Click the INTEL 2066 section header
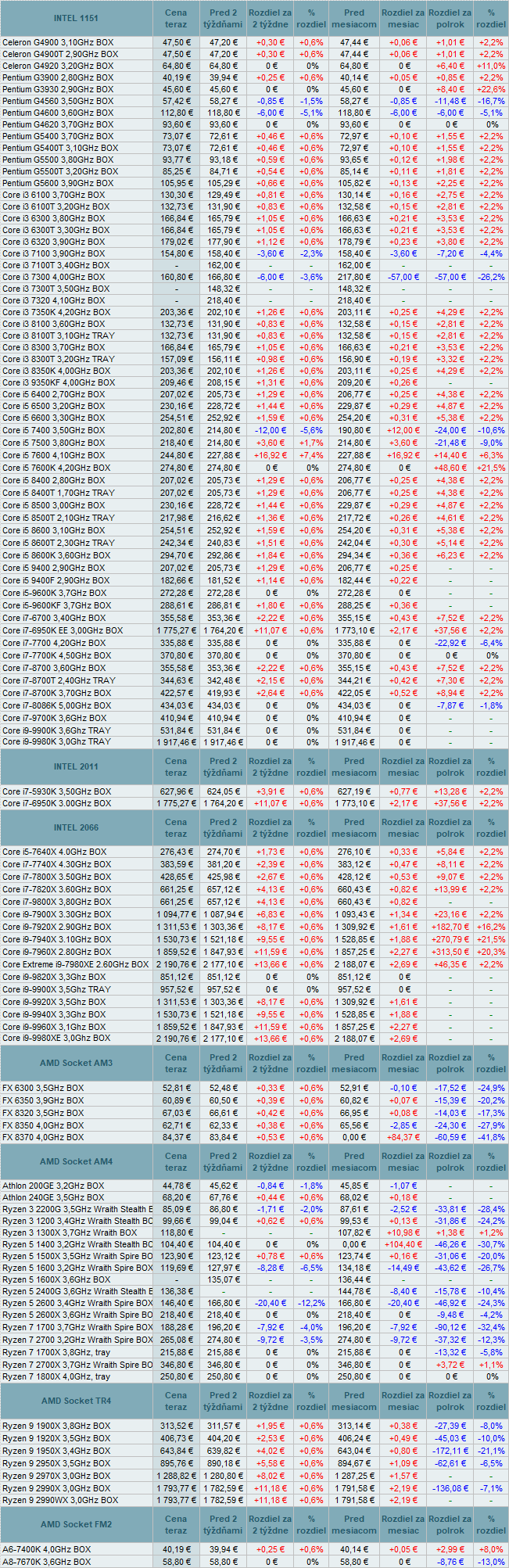 [x=77, y=827]
